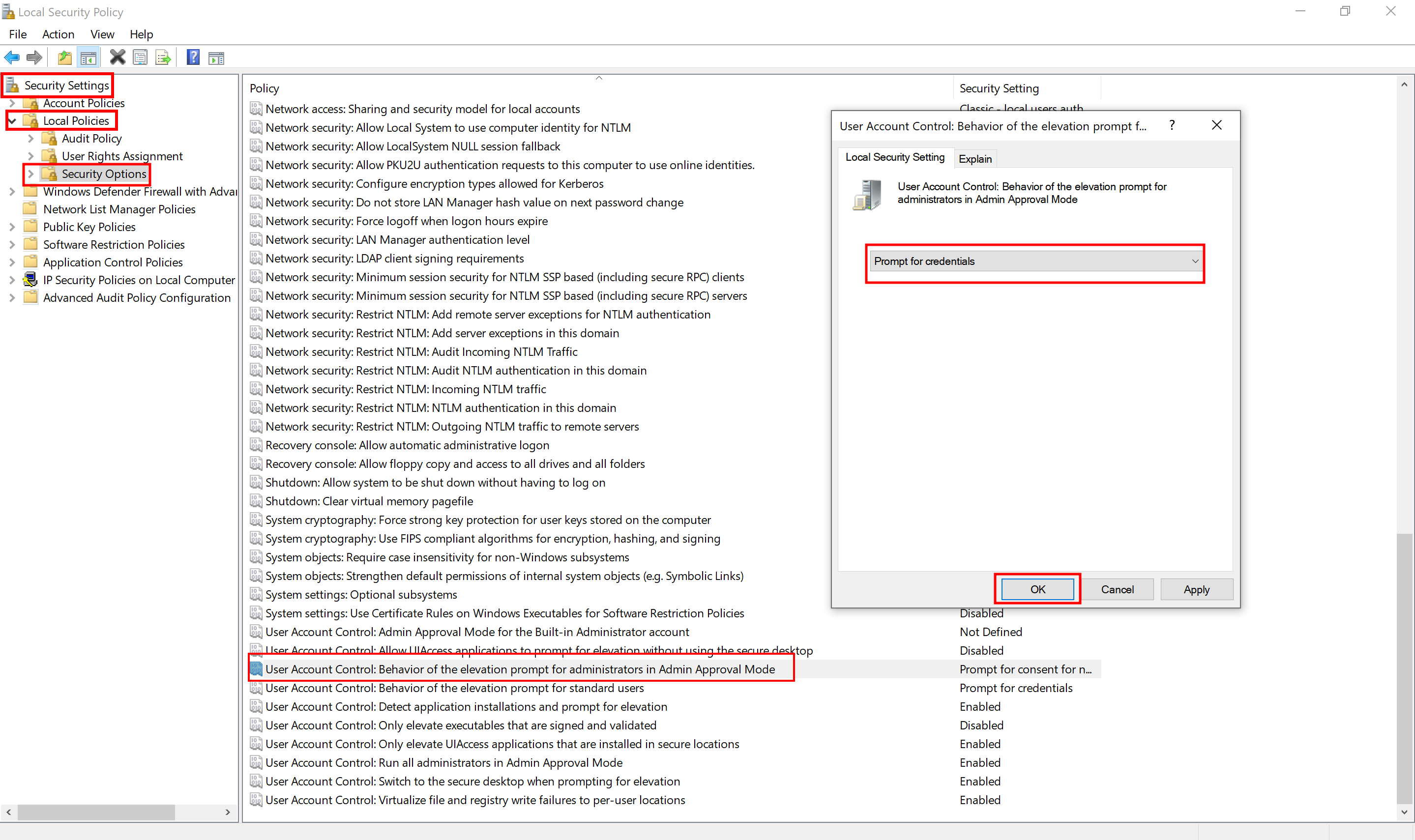Viewport: 1415px width, 840px height.
Task: Click the tree pane scroll right arrow
Action: pyautogui.click(x=228, y=812)
